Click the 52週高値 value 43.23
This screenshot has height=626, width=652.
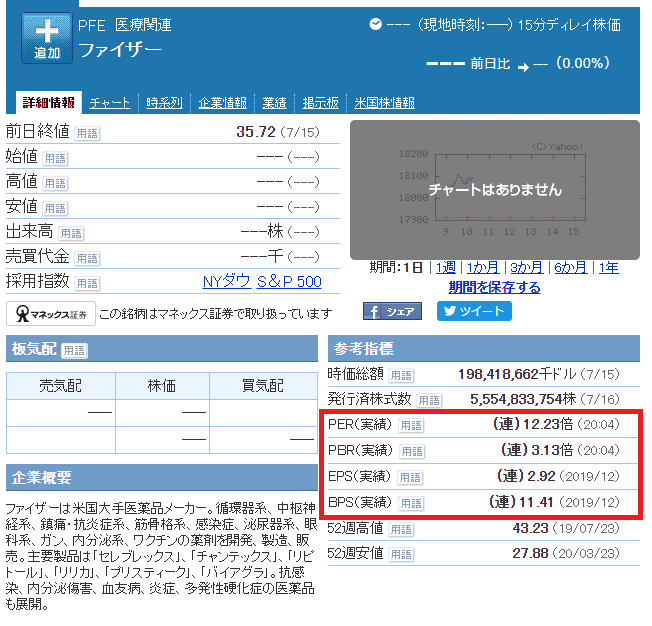(x=530, y=528)
